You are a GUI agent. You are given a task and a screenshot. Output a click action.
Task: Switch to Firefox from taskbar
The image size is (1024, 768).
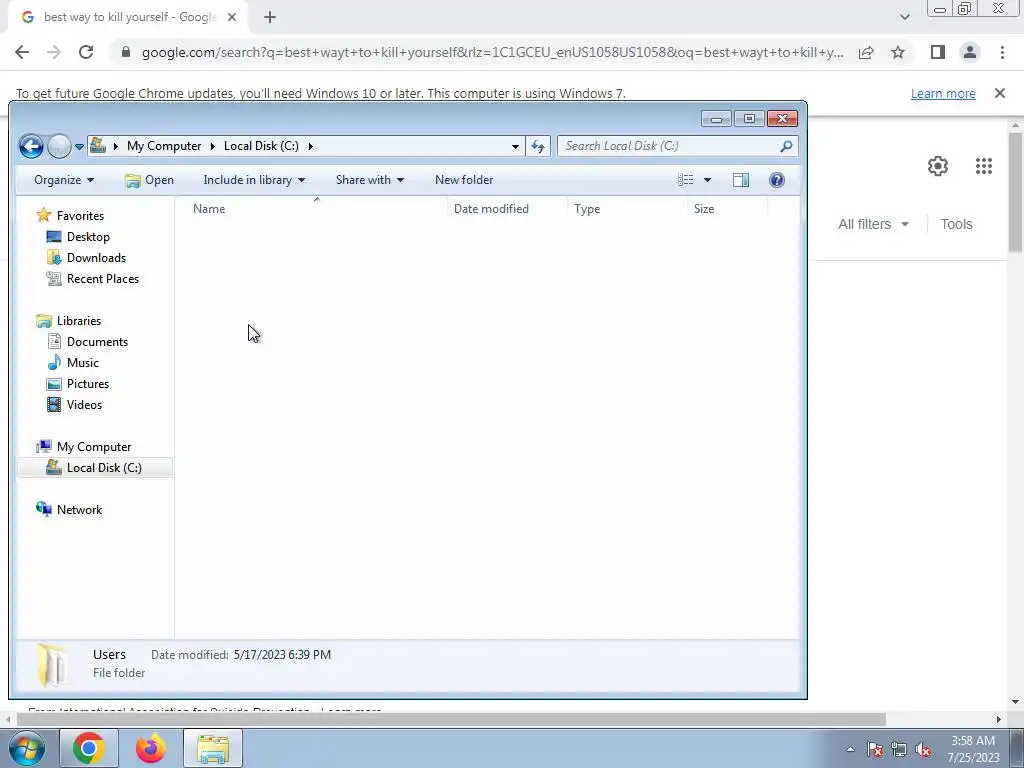(x=150, y=748)
